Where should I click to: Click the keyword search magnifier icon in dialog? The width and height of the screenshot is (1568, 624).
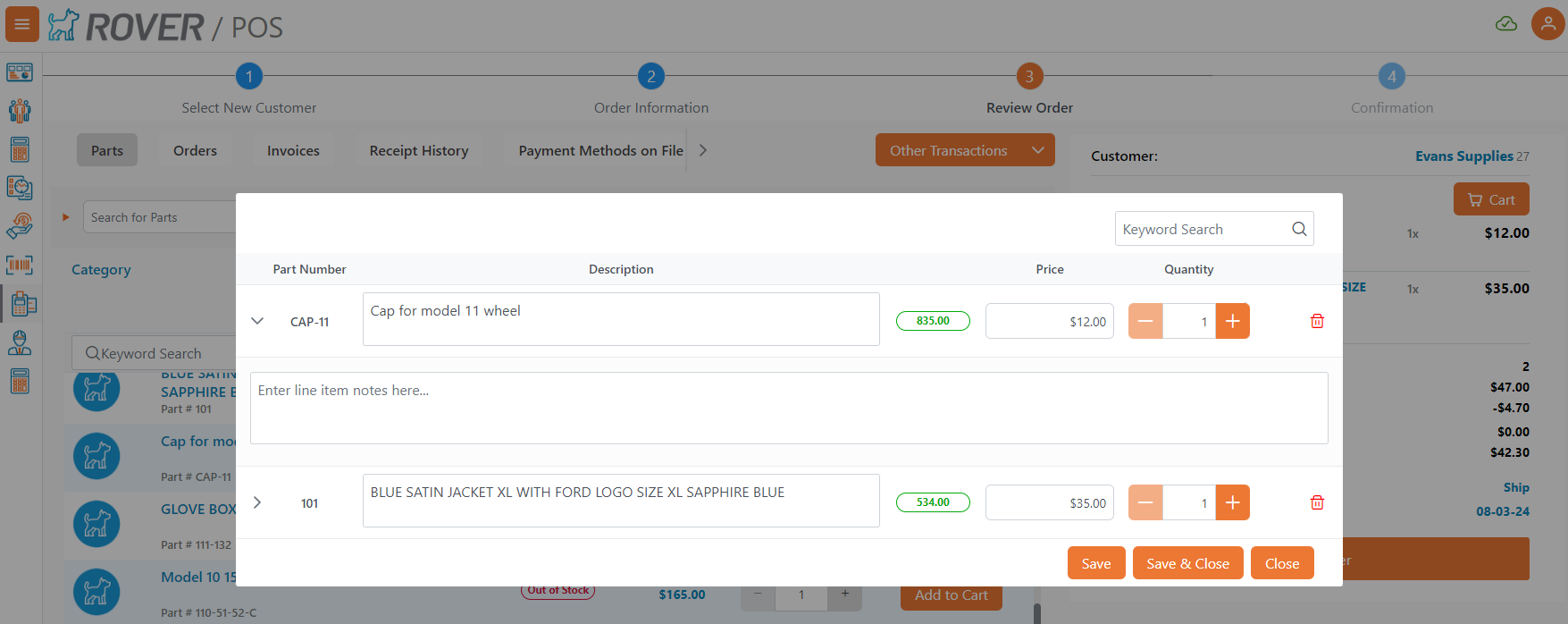1299,229
